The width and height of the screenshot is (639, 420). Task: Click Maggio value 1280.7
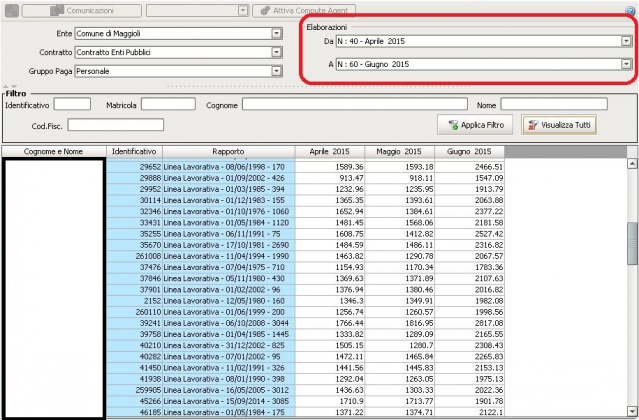click(399, 345)
